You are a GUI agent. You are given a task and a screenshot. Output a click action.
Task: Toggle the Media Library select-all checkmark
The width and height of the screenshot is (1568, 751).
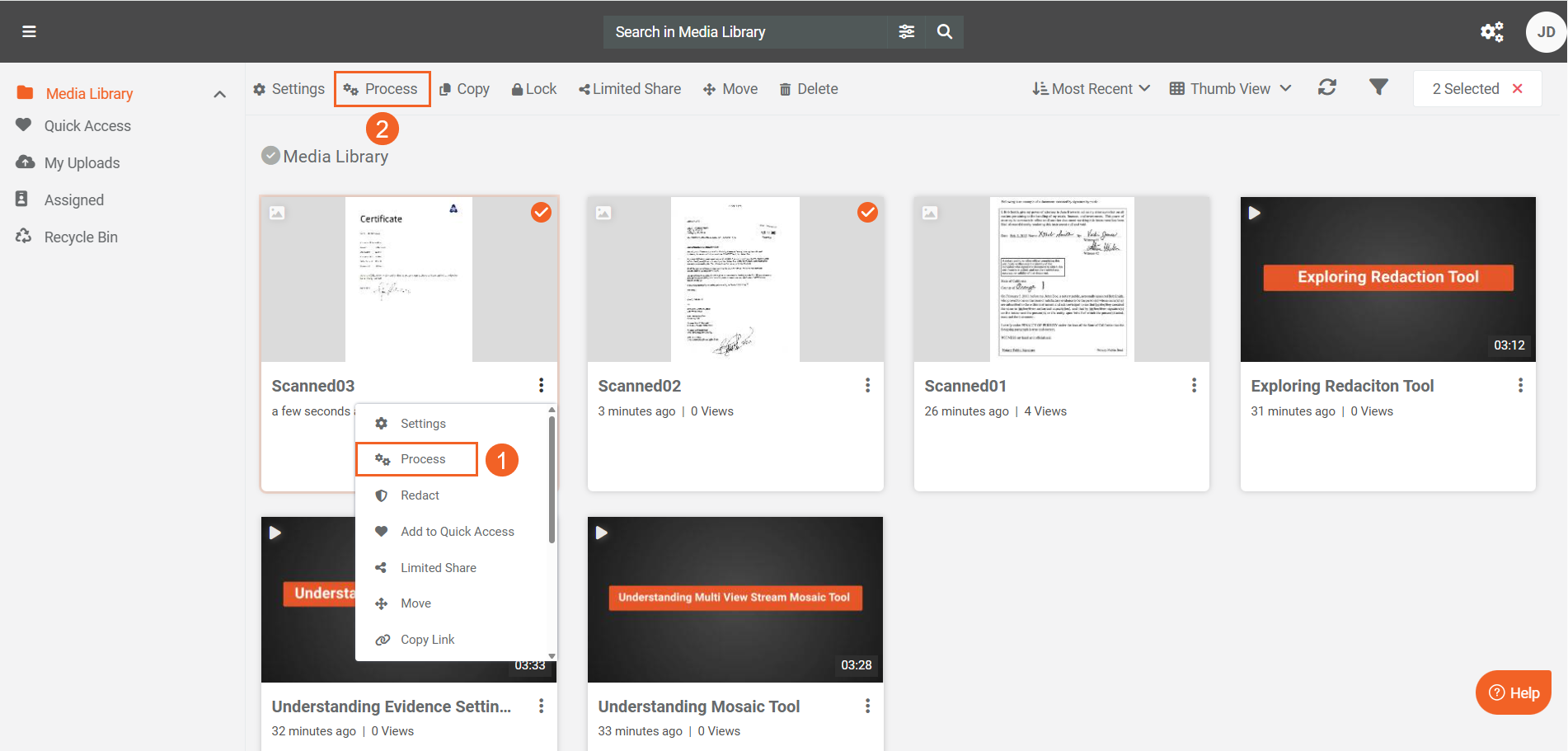coord(270,156)
